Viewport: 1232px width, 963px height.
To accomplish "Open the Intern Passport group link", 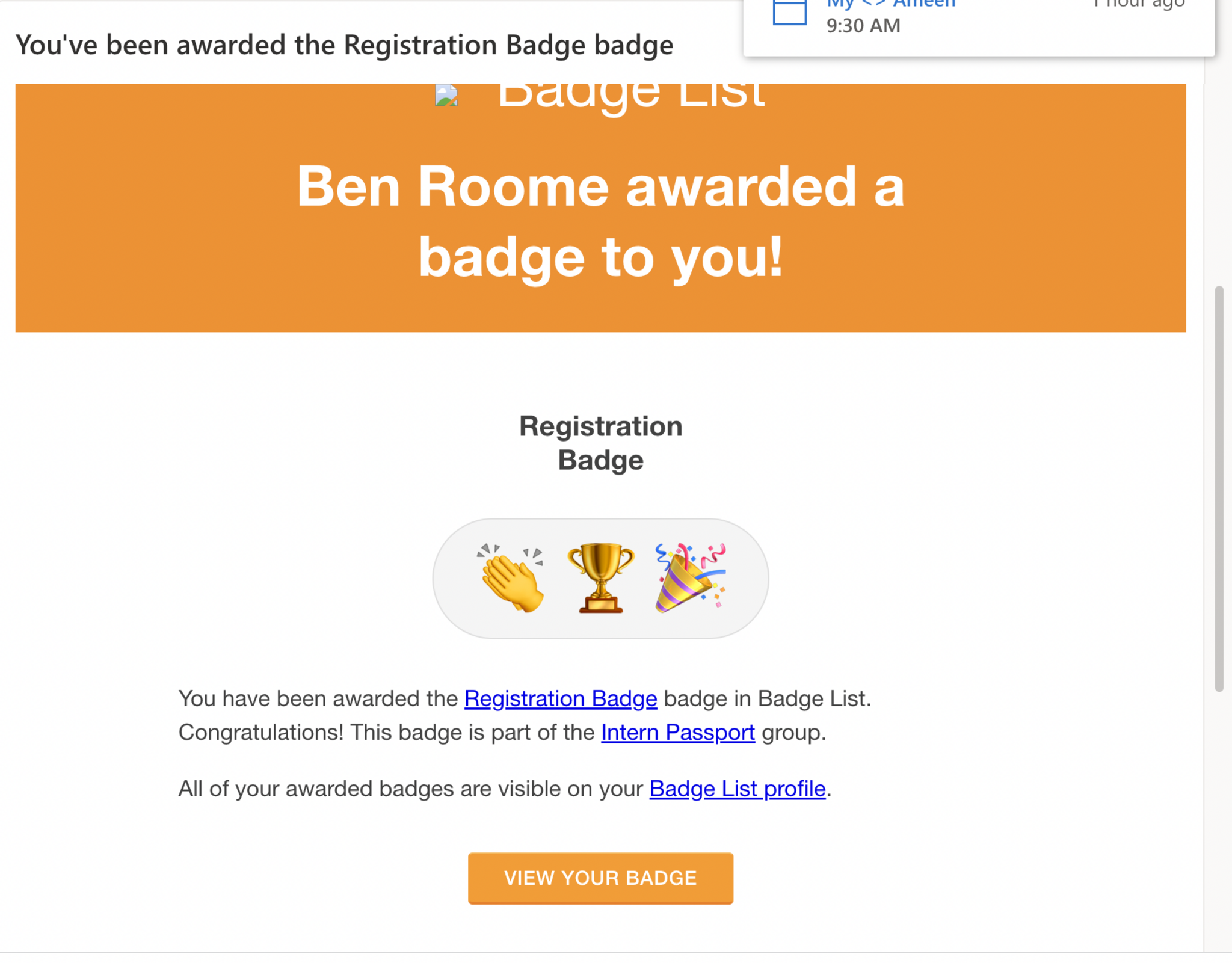I will 677,732.
